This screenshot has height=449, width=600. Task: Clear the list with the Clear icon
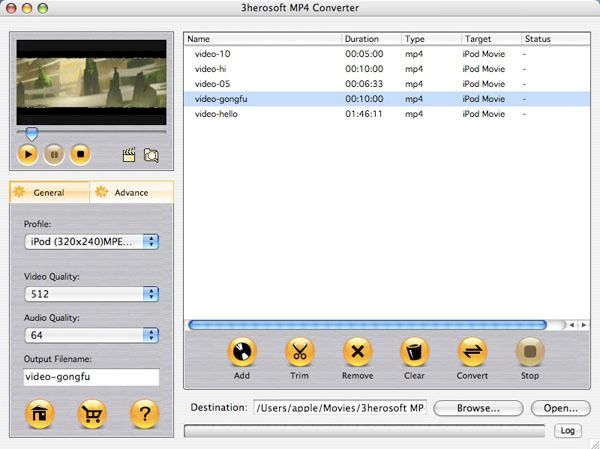coord(414,351)
